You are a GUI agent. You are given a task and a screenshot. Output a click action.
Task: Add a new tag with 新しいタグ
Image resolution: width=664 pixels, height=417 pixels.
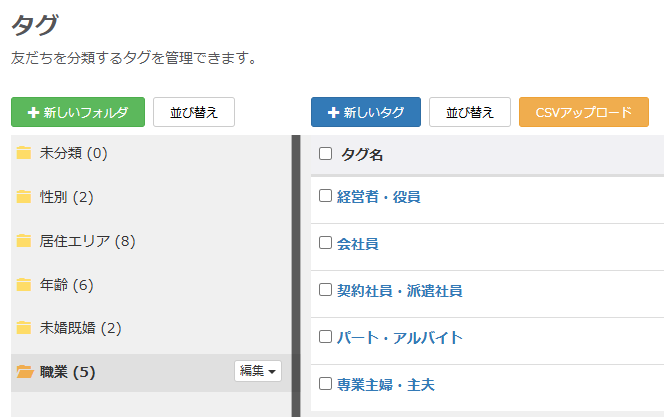pyautogui.click(x=366, y=113)
